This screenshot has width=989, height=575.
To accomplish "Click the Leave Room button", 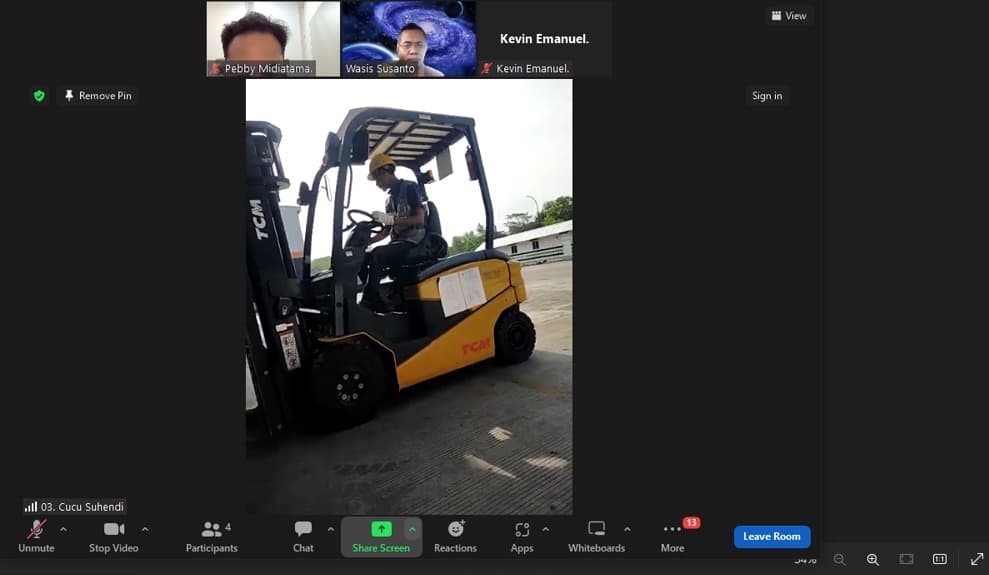I will [x=772, y=537].
